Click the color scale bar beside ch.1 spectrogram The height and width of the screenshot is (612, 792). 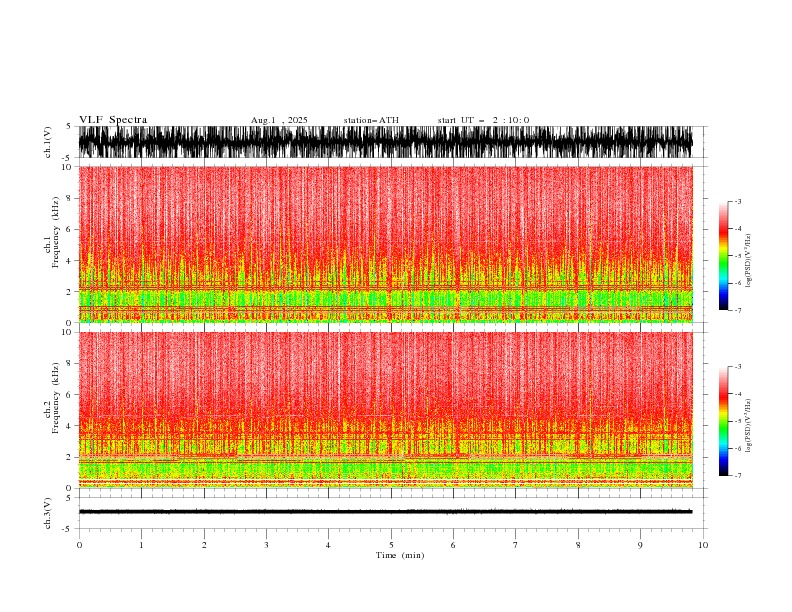pyautogui.click(x=723, y=256)
